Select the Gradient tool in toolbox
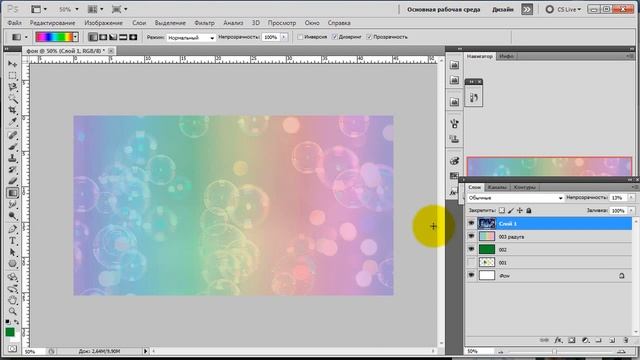This screenshot has height=360, width=640. tap(12, 193)
